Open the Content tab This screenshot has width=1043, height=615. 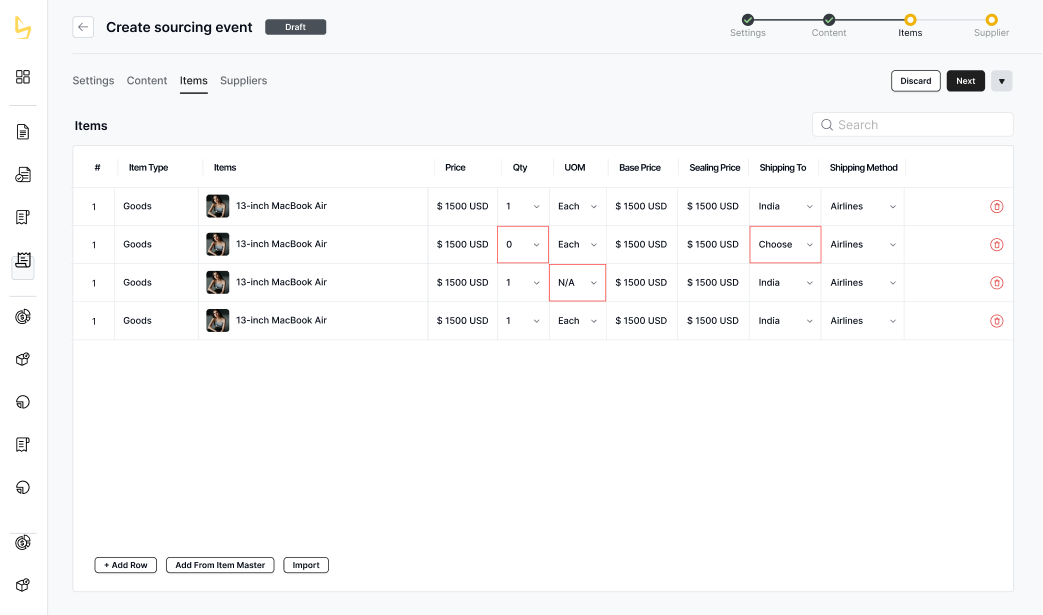tap(147, 81)
